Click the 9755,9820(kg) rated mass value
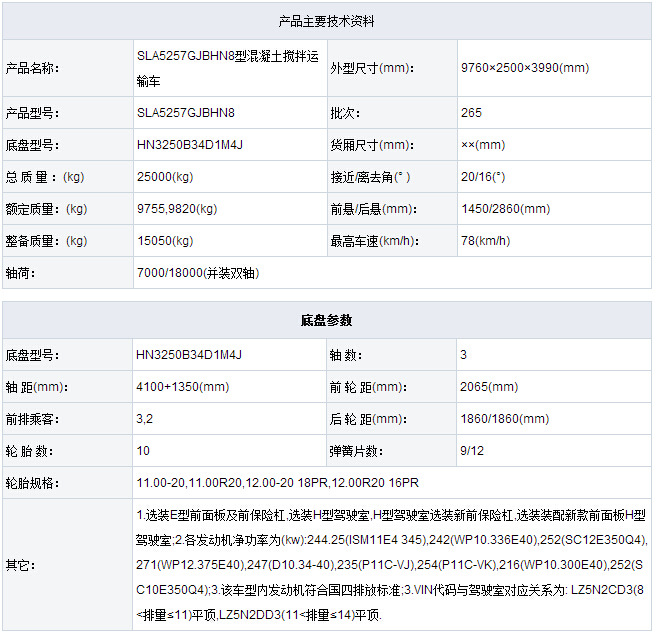The image size is (656, 632). click(177, 209)
